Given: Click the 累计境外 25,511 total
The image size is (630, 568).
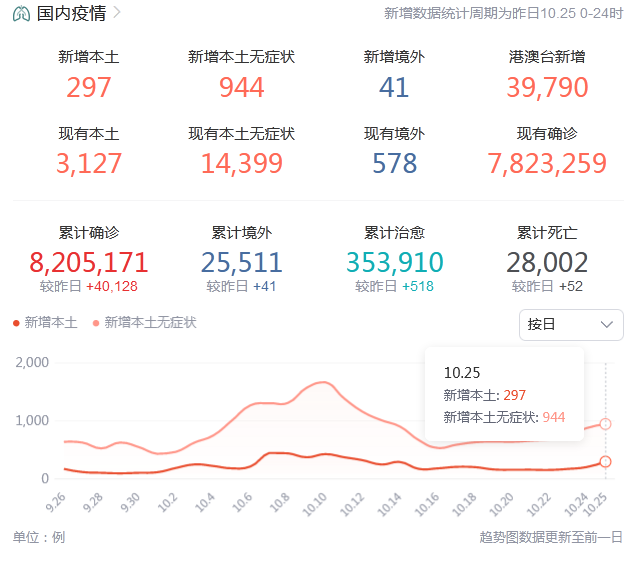Looking at the screenshot, I should coord(241,262).
